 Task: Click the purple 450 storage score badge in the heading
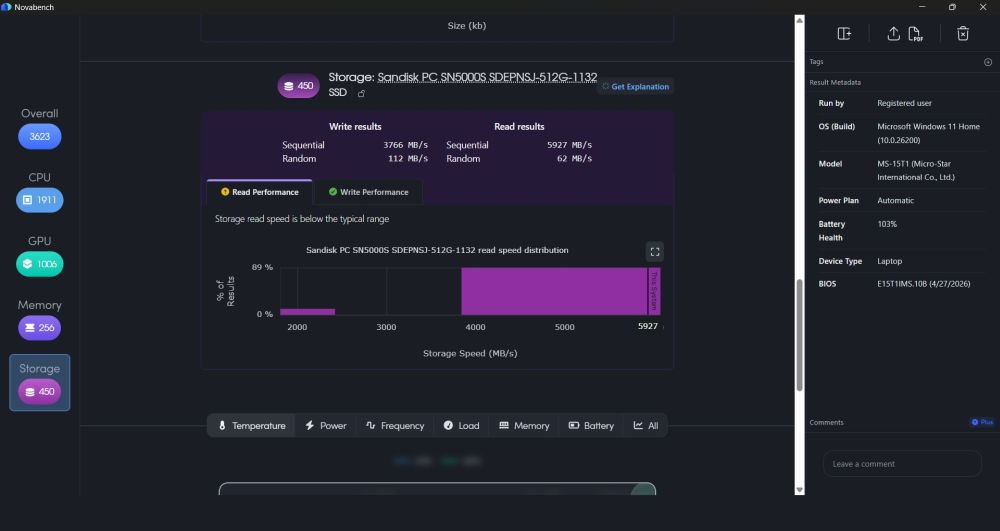coord(298,86)
